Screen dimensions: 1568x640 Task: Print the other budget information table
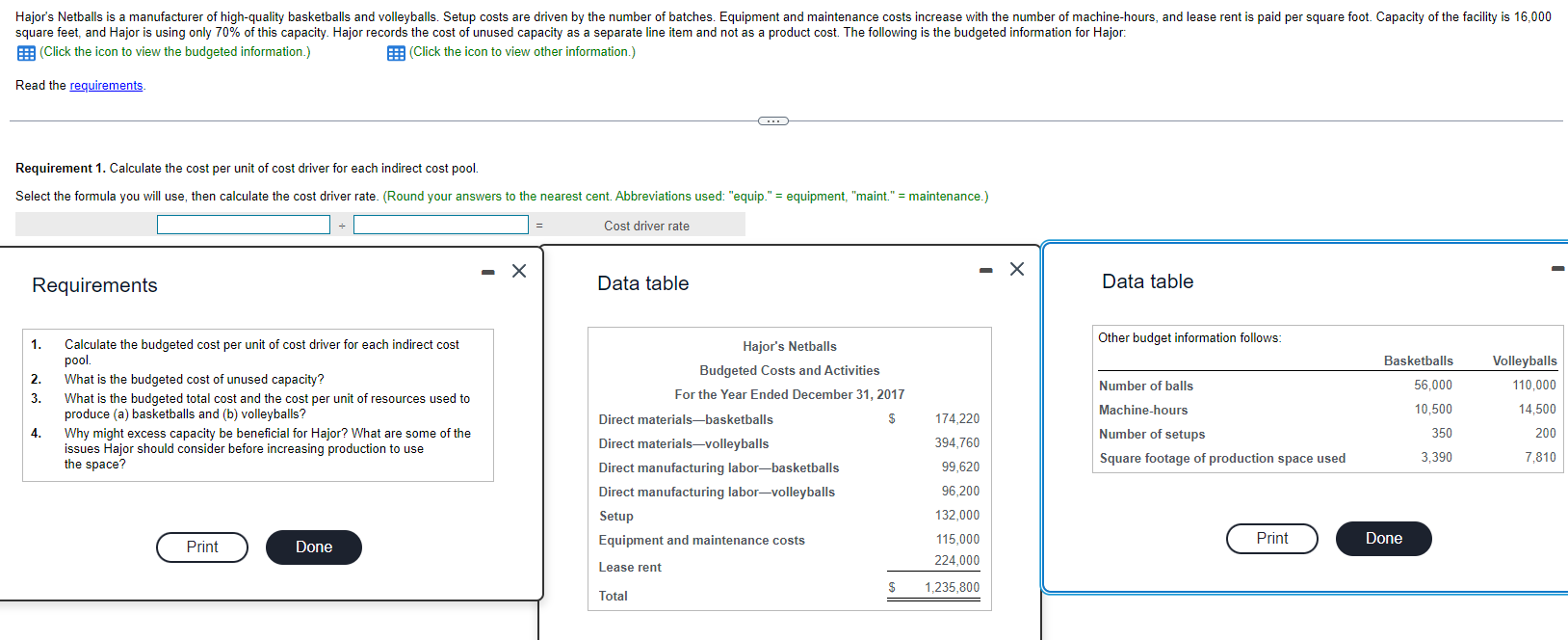click(x=1272, y=539)
